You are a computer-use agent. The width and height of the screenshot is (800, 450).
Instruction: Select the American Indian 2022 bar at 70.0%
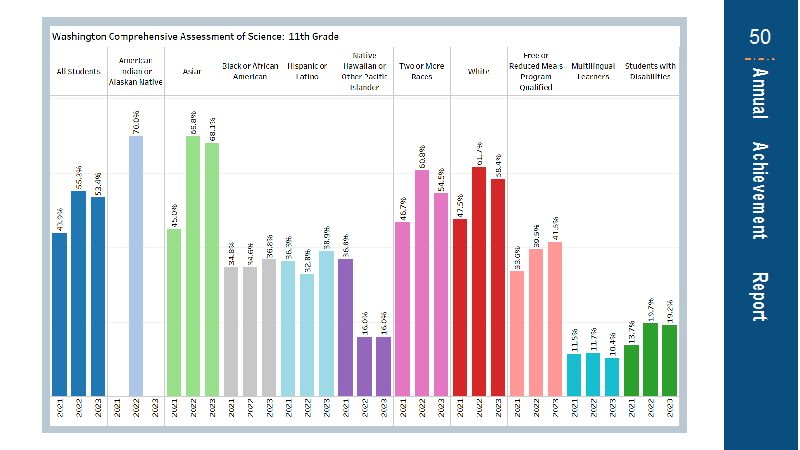(x=136, y=266)
